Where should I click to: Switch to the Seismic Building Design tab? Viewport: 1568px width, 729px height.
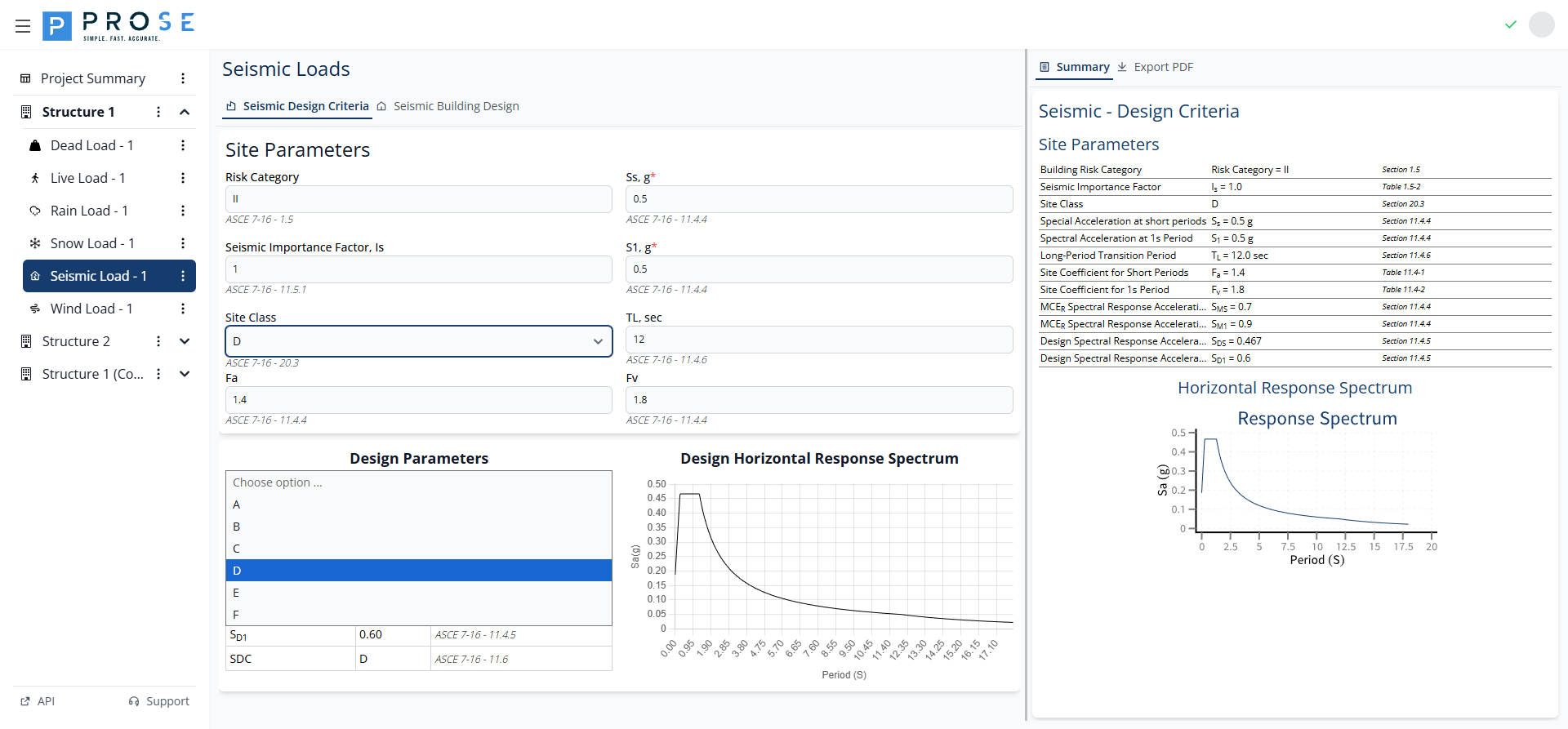click(x=448, y=106)
